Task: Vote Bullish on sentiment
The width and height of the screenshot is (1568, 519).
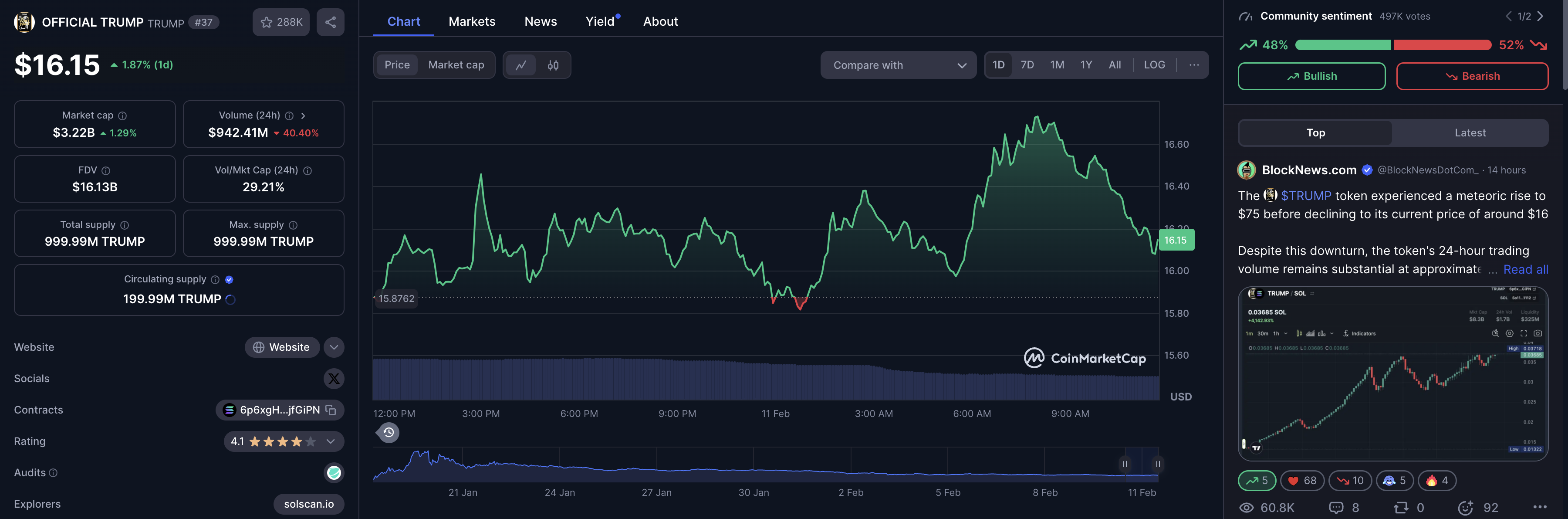Action: 1311,76
